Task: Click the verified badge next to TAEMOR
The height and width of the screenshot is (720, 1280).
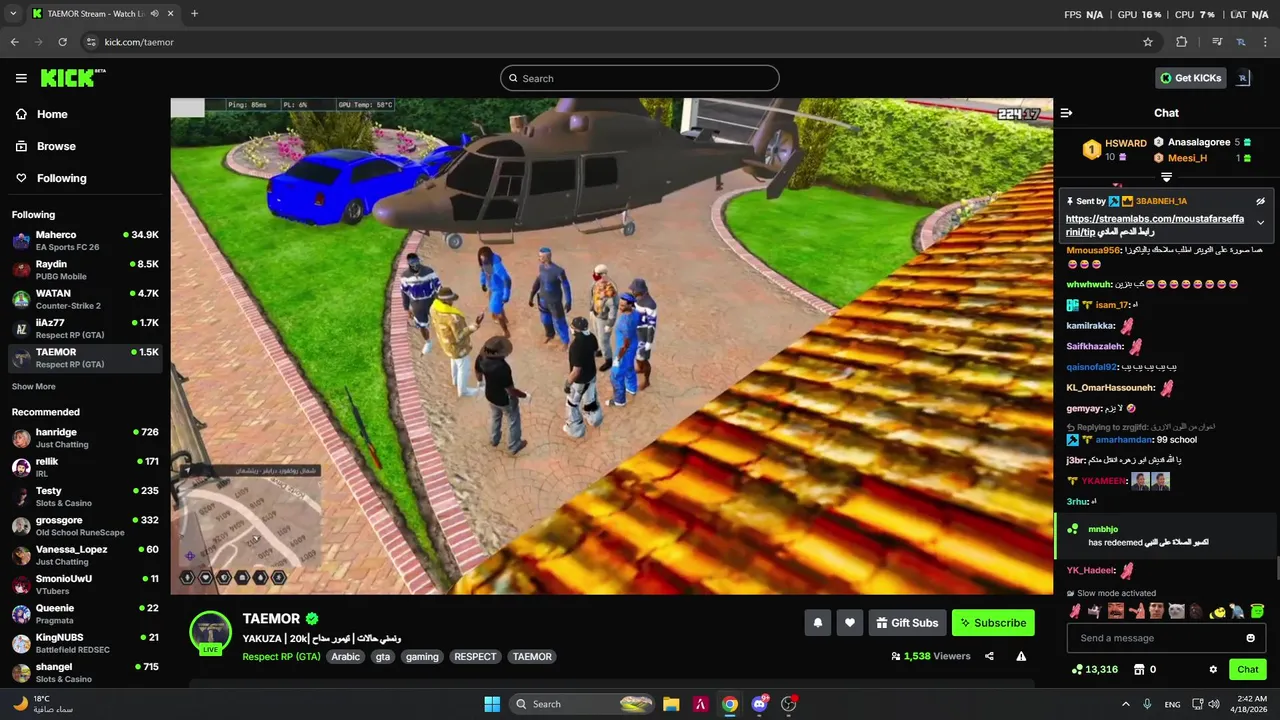Action: pyautogui.click(x=312, y=619)
